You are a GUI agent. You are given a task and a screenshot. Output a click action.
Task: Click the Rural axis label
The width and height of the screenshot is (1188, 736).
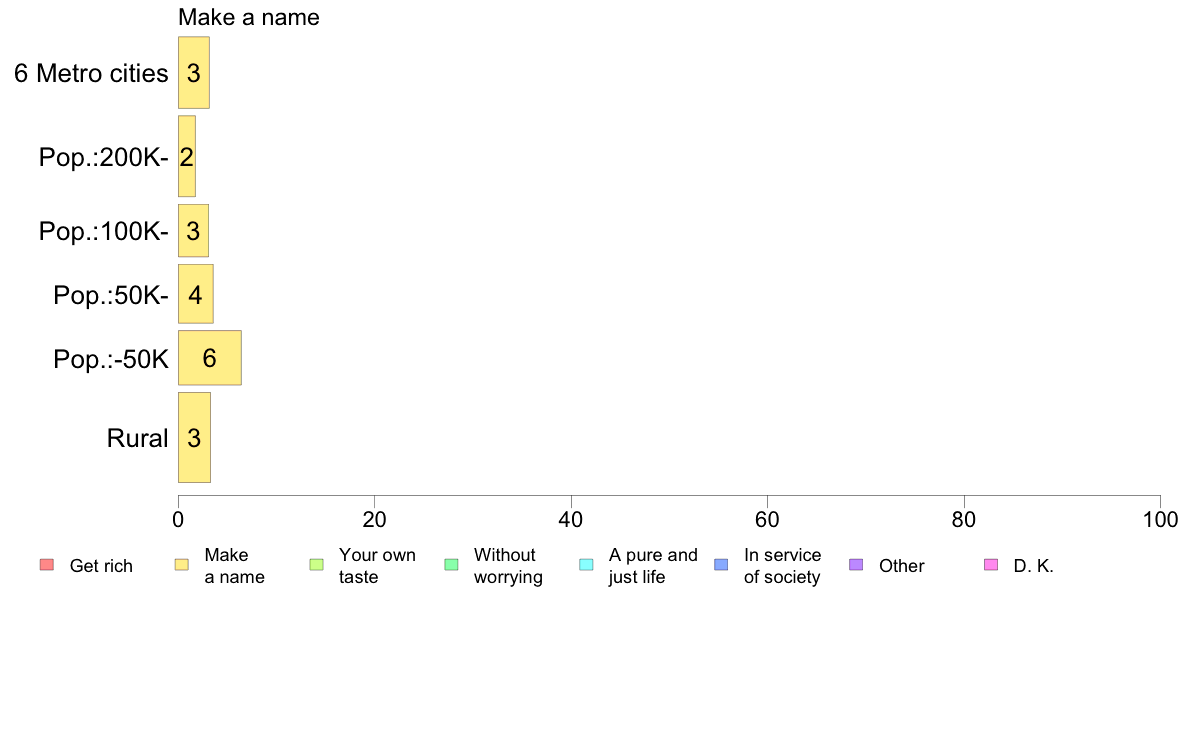(x=137, y=438)
